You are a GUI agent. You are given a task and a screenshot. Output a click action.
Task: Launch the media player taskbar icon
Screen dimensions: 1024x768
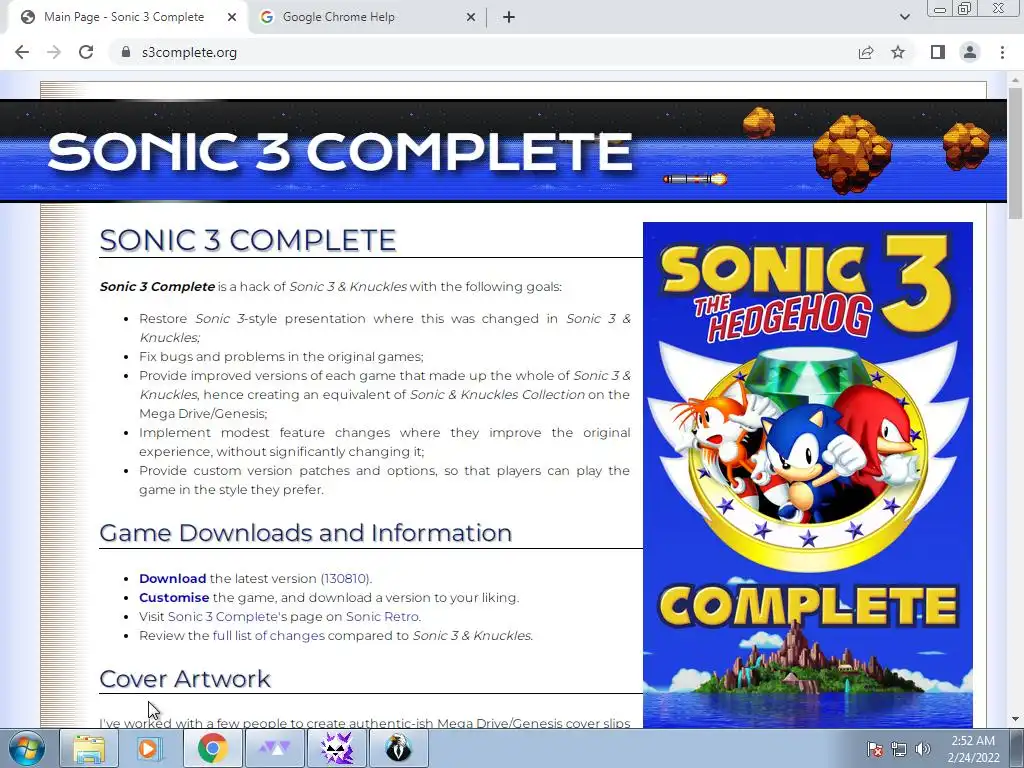click(149, 748)
